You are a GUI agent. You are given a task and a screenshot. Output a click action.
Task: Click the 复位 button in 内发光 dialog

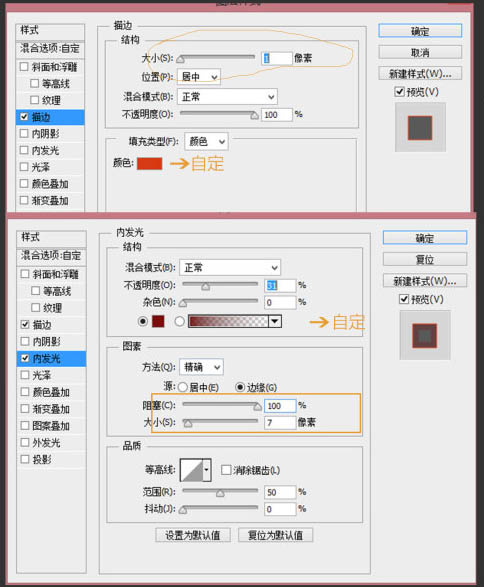(425, 259)
